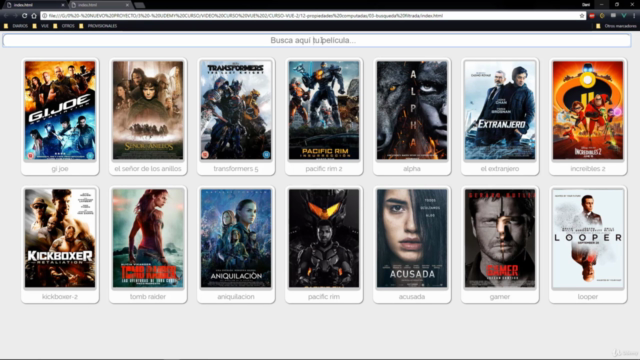Click the 'acusada' caption
Viewport: 640px width, 360px height.
click(x=412, y=297)
